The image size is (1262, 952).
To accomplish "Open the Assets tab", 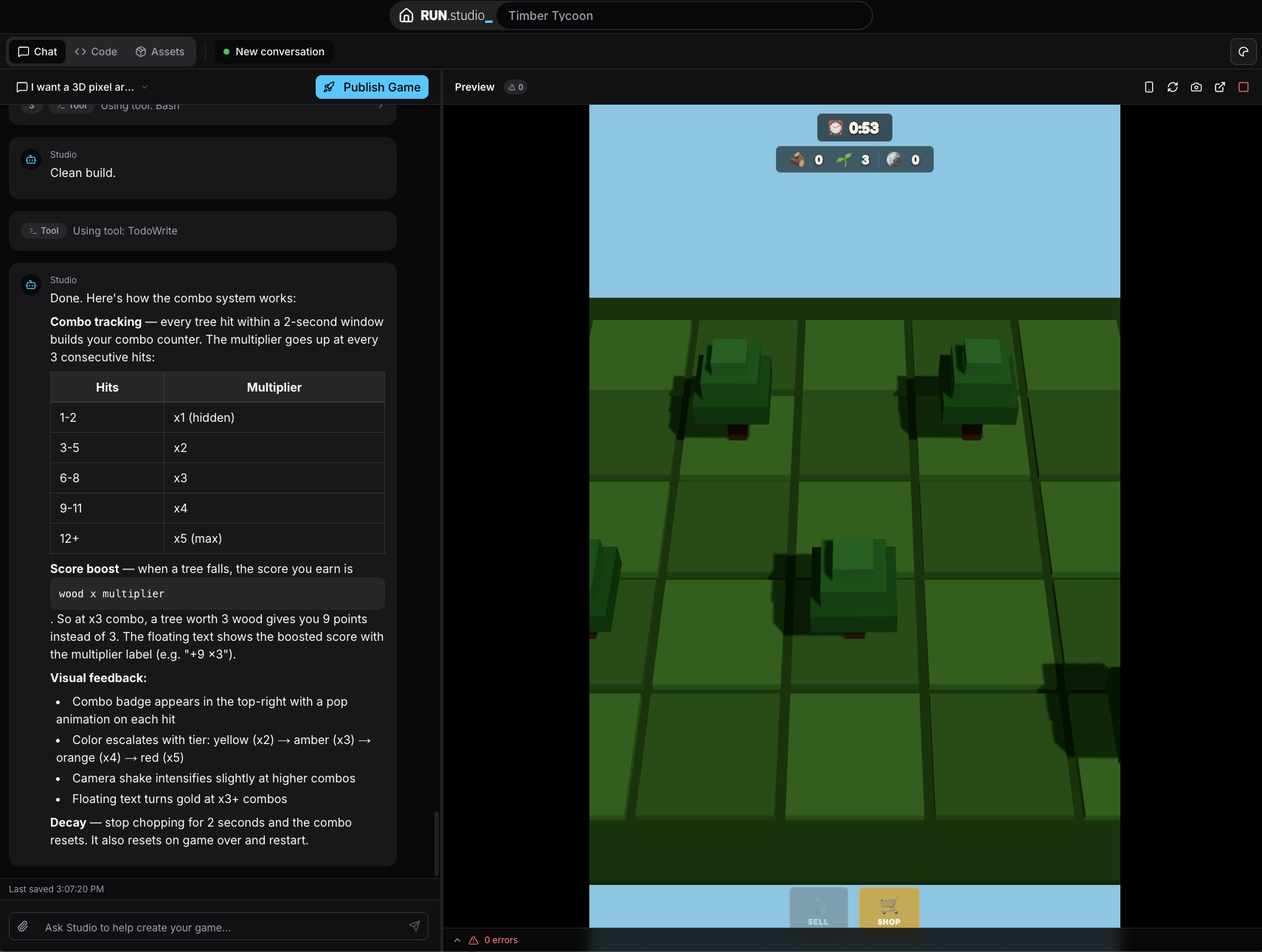I will 160,52.
